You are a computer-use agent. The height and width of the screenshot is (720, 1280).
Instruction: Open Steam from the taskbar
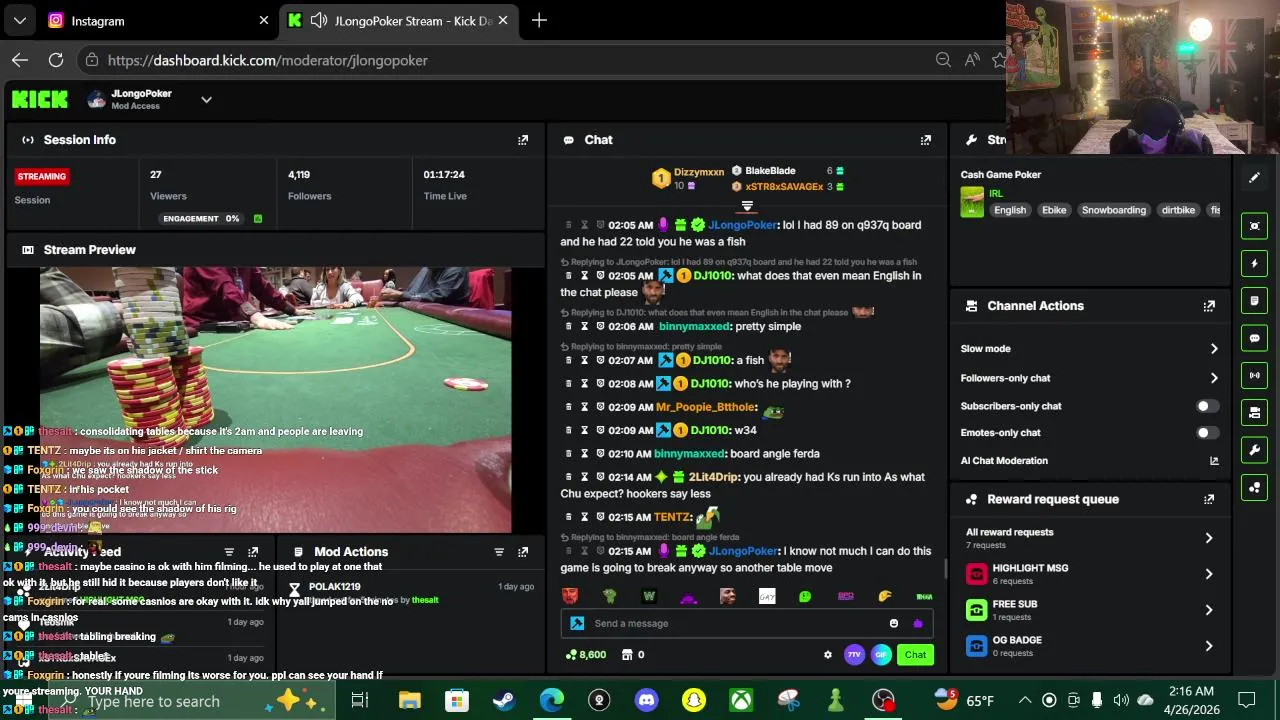point(504,701)
